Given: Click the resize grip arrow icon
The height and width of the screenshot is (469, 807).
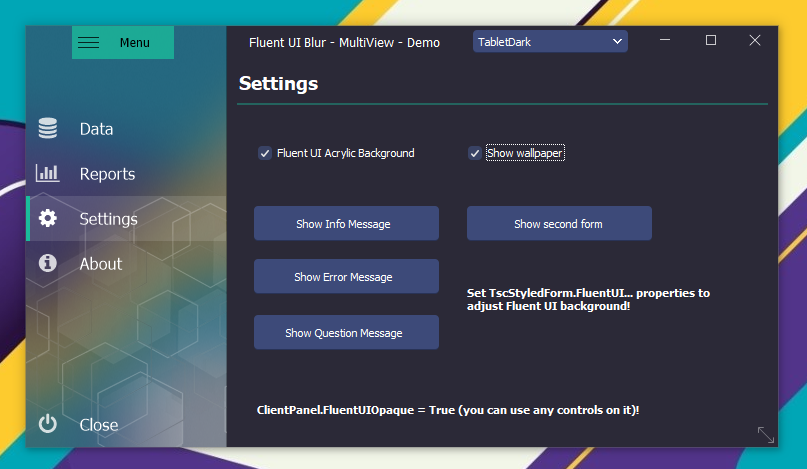Looking at the screenshot, I should click(766, 435).
